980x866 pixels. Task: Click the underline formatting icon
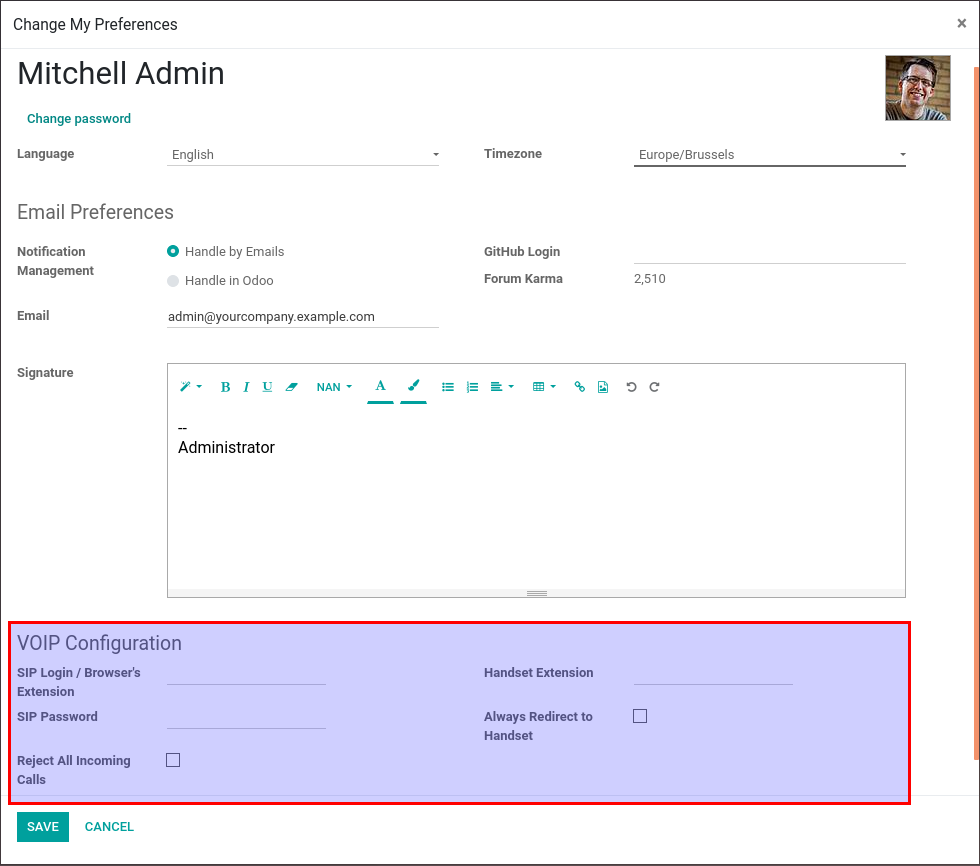click(x=267, y=387)
